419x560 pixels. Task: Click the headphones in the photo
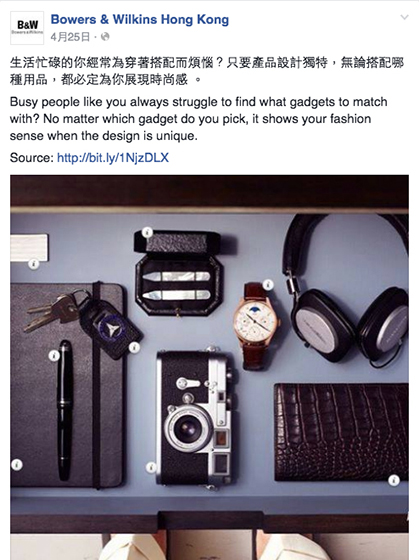click(346, 290)
